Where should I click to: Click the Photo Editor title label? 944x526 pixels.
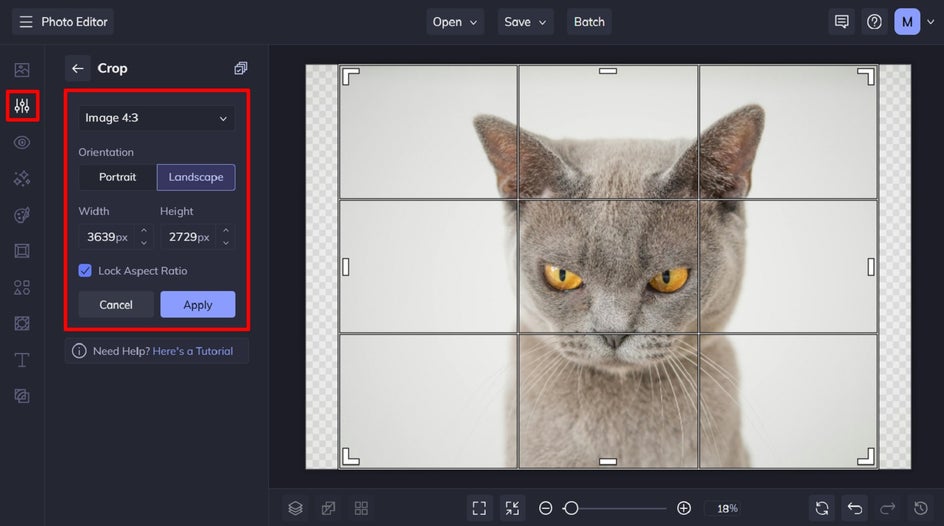click(x=74, y=22)
